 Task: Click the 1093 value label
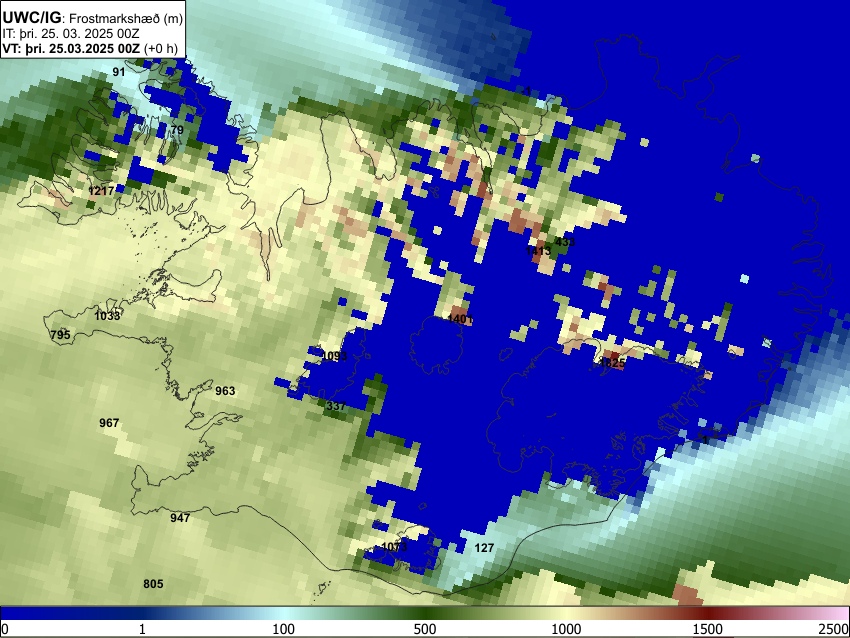334,356
